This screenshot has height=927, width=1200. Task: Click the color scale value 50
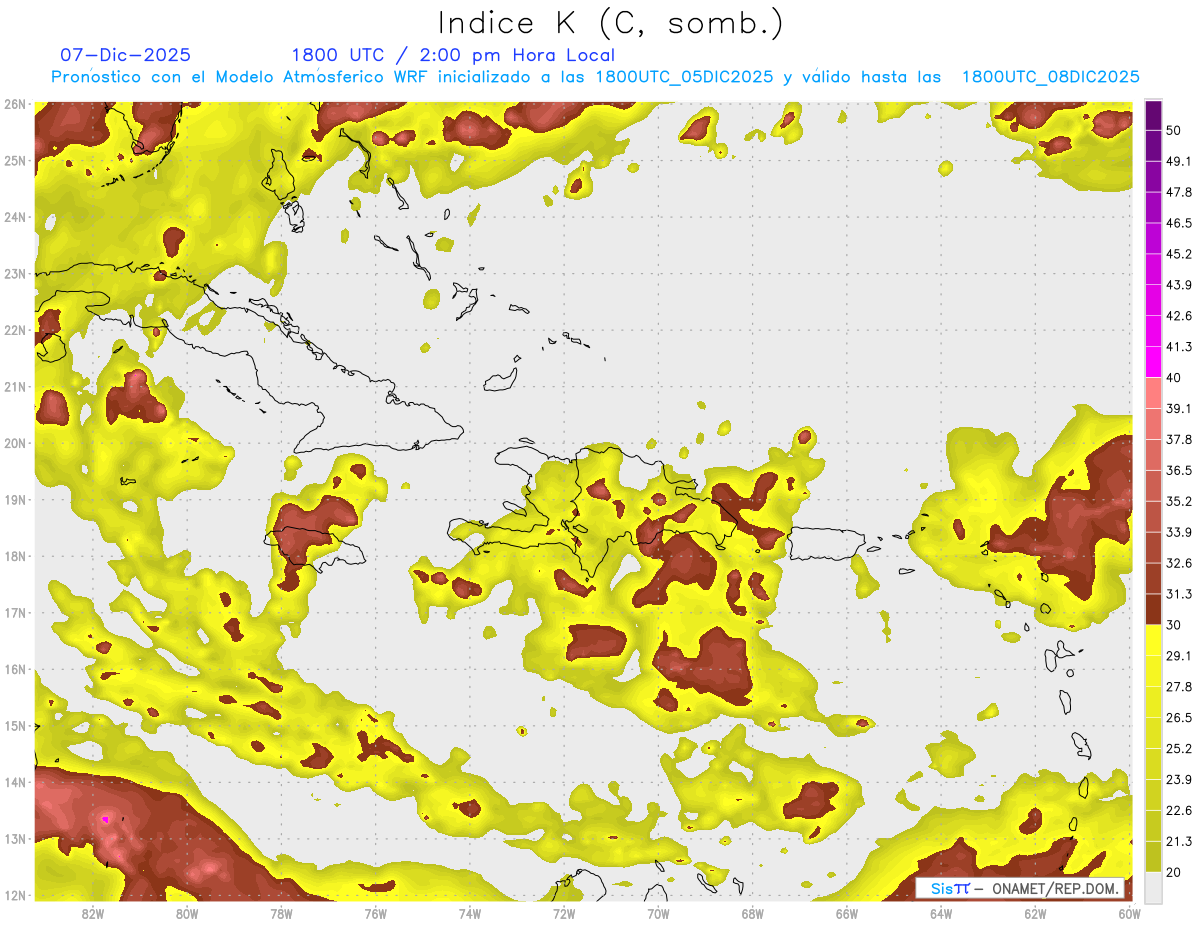(1174, 131)
